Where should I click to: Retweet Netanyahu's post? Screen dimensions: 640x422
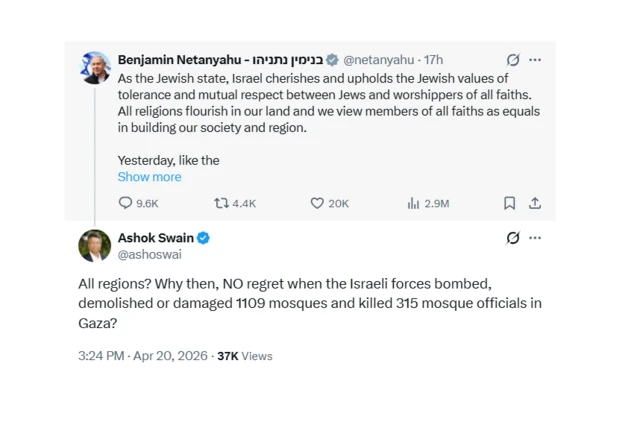tap(222, 203)
